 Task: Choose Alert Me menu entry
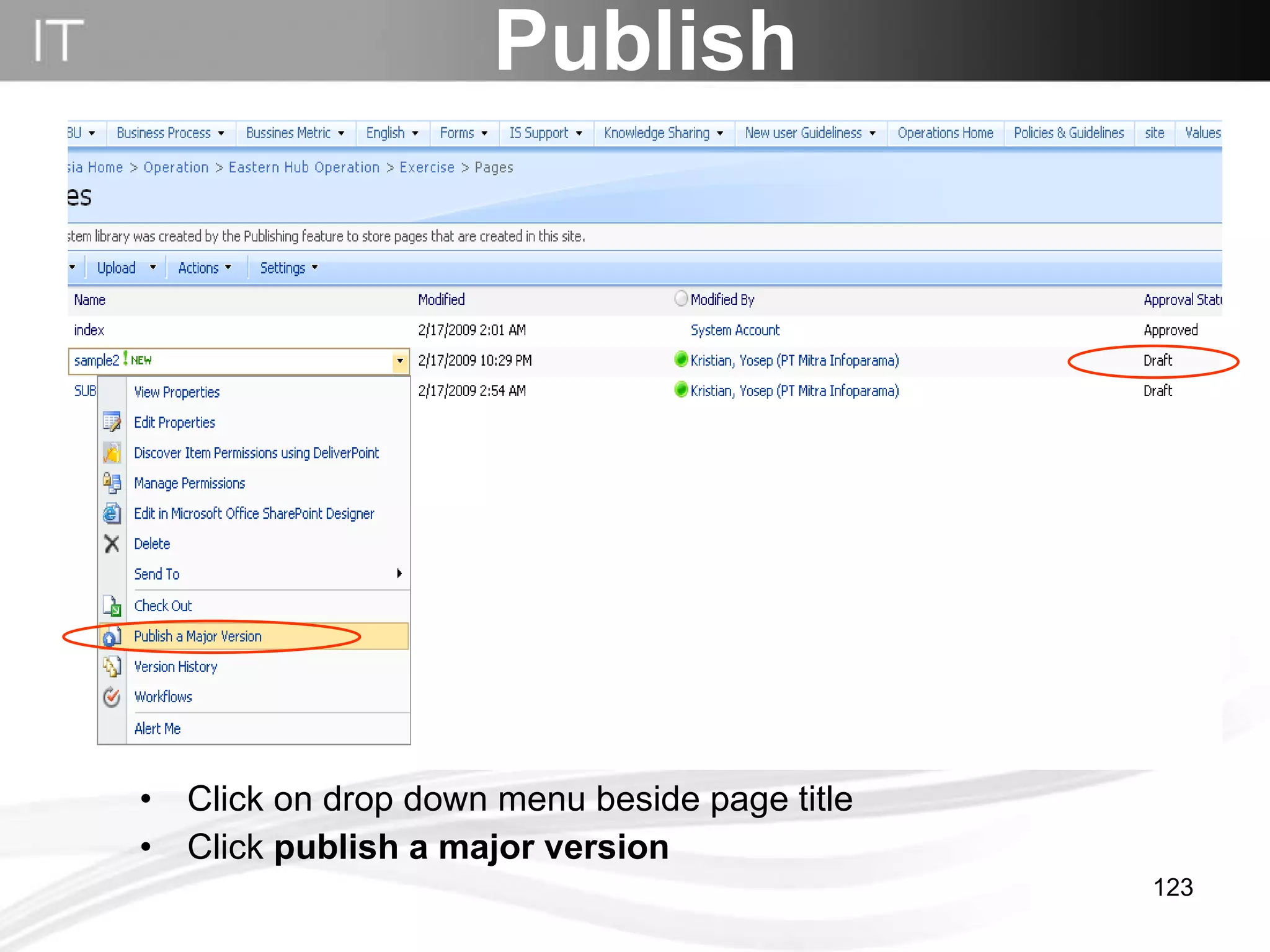[x=158, y=729]
